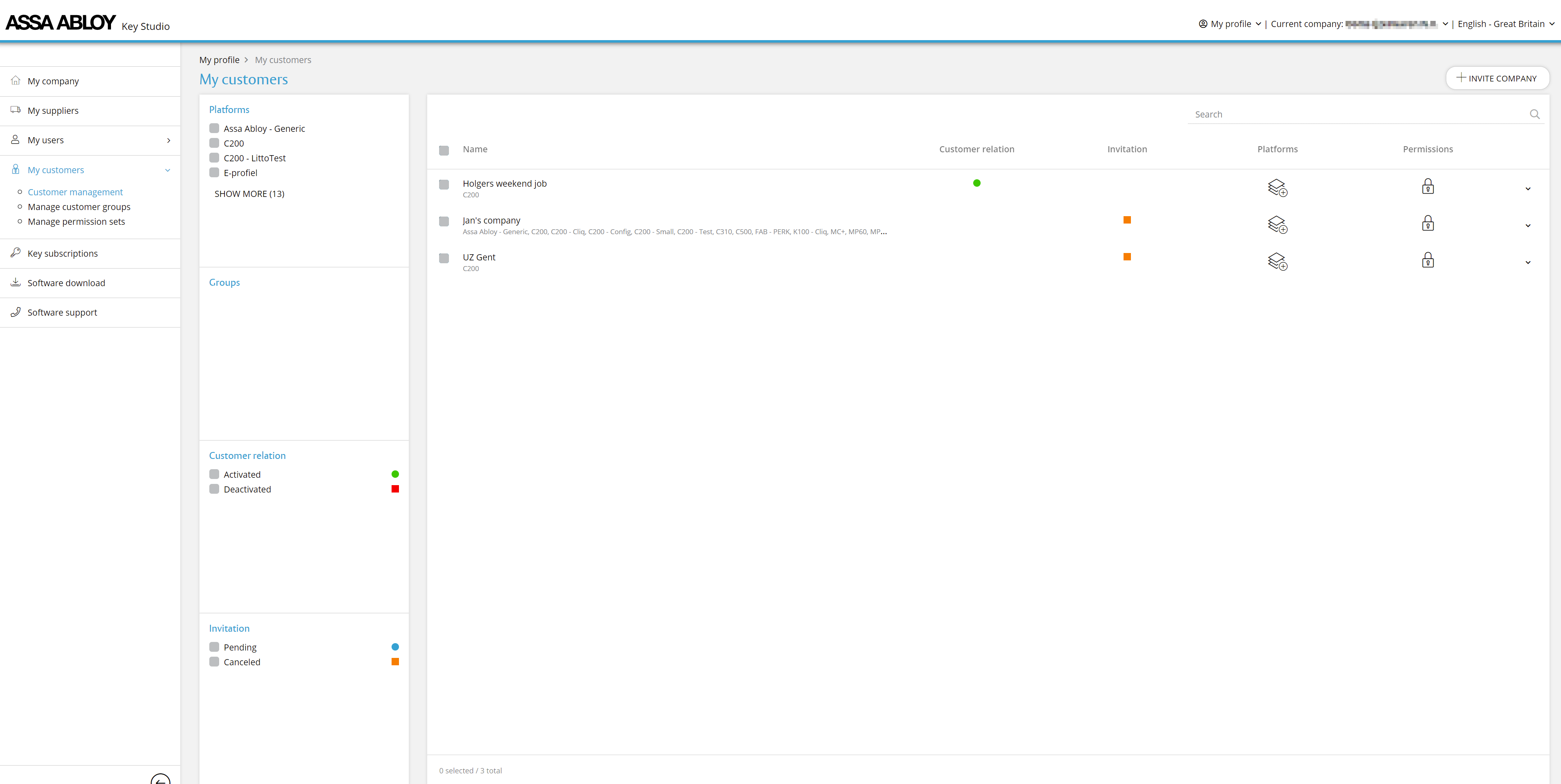Check the Activated customer relation filter
Image resolution: width=1561 pixels, height=784 pixels.
pos(214,474)
